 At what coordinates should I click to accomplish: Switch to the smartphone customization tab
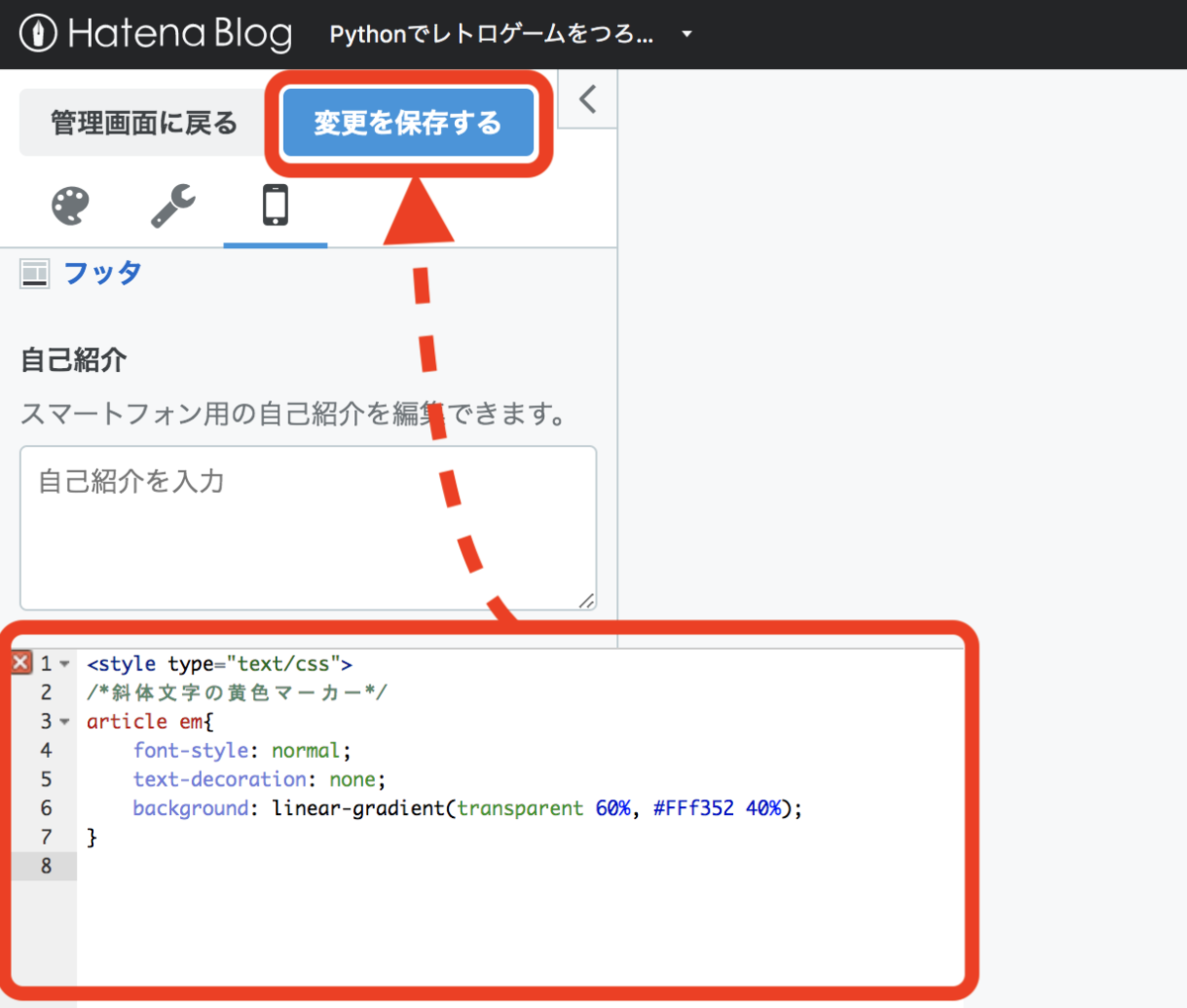(x=275, y=206)
